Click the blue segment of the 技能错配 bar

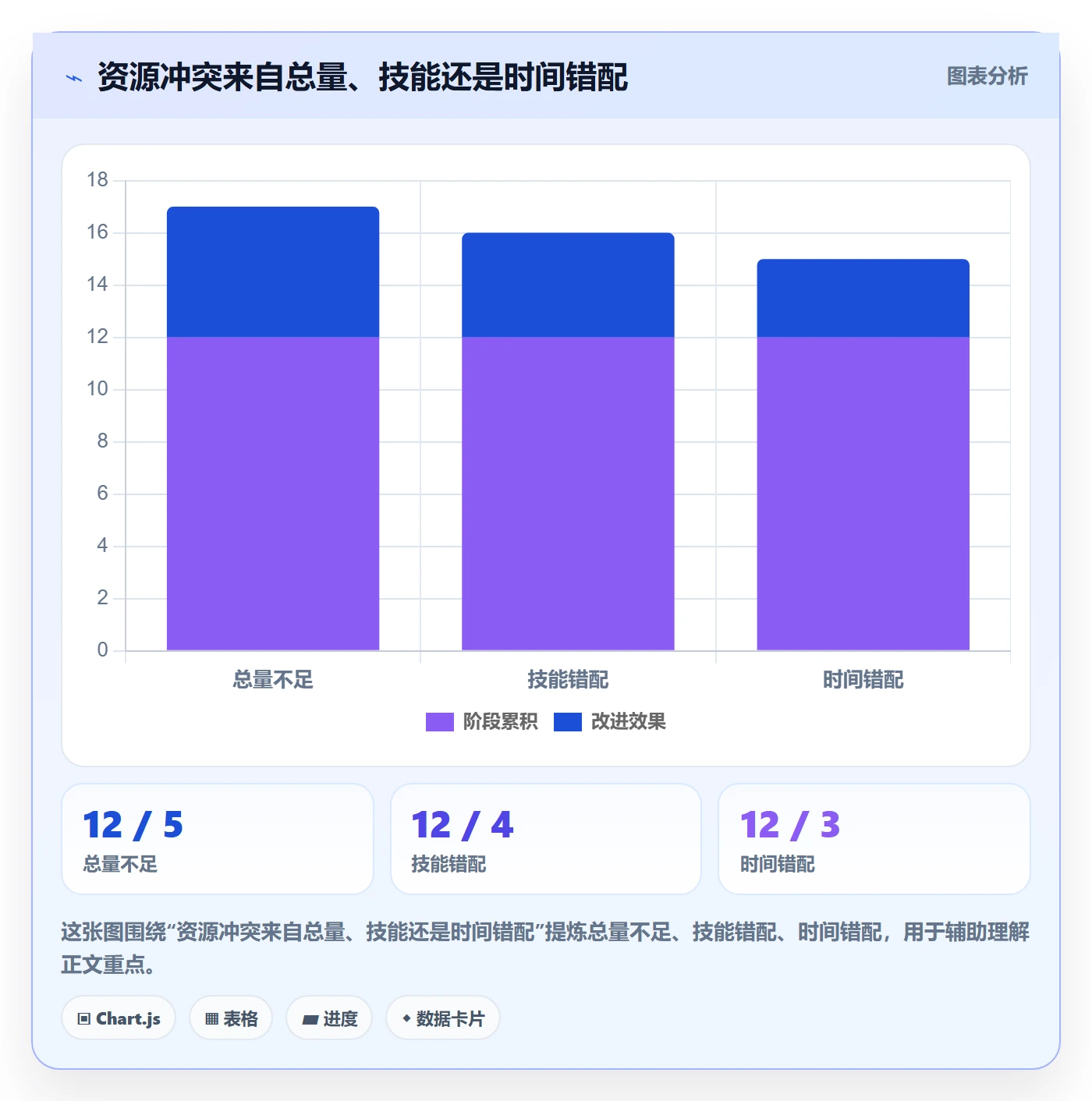click(568, 285)
